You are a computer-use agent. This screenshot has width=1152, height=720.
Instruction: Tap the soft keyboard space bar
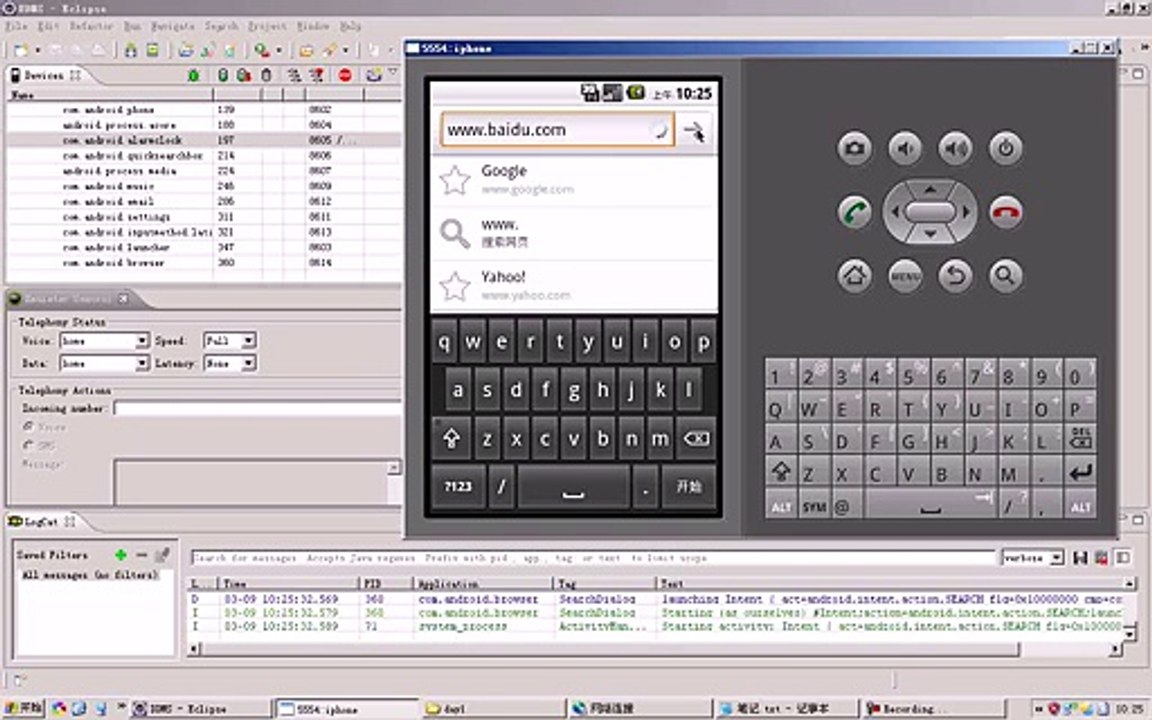(x=573, y=486)
